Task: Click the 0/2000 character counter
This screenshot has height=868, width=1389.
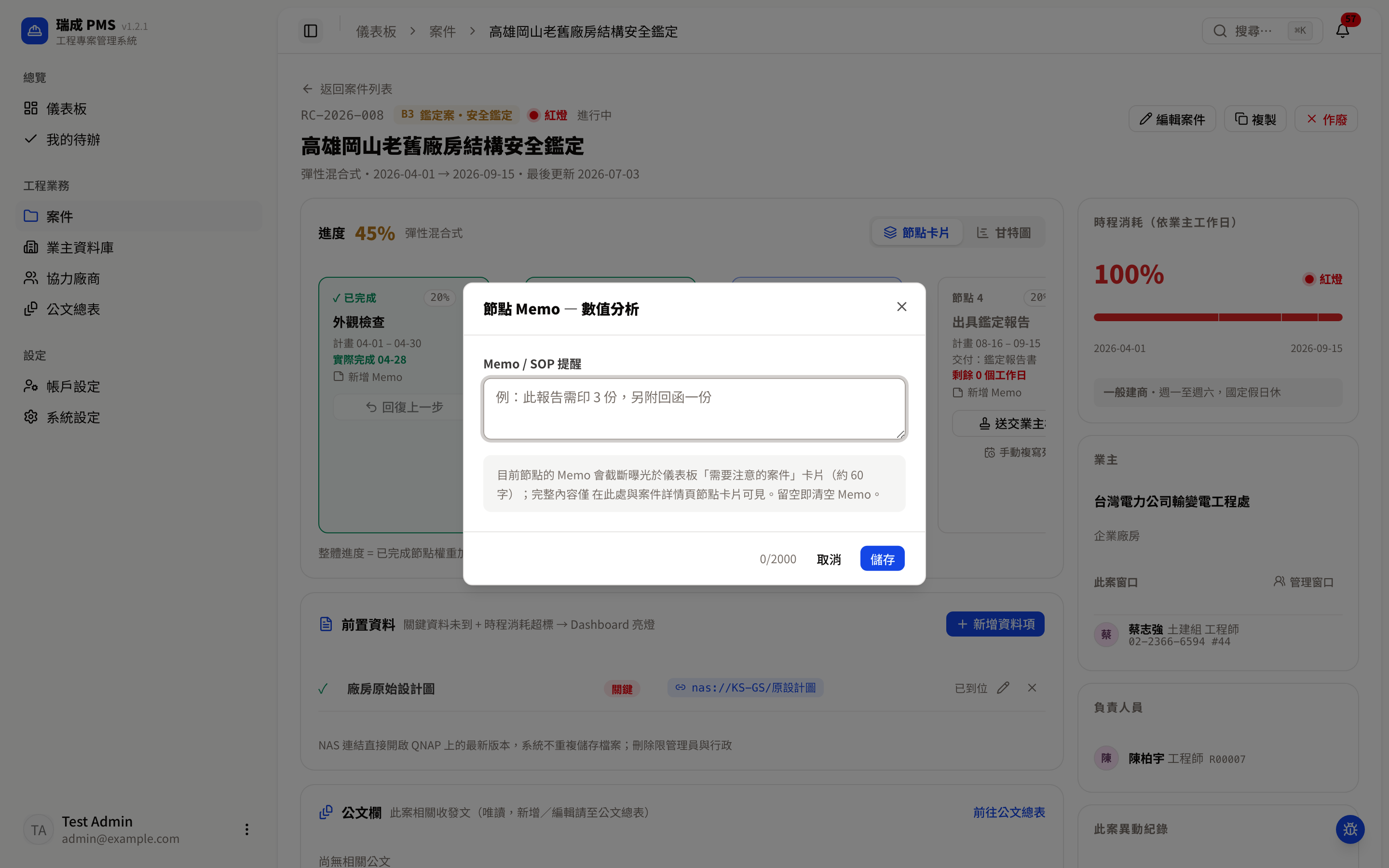Action: (x=778, y=559)
